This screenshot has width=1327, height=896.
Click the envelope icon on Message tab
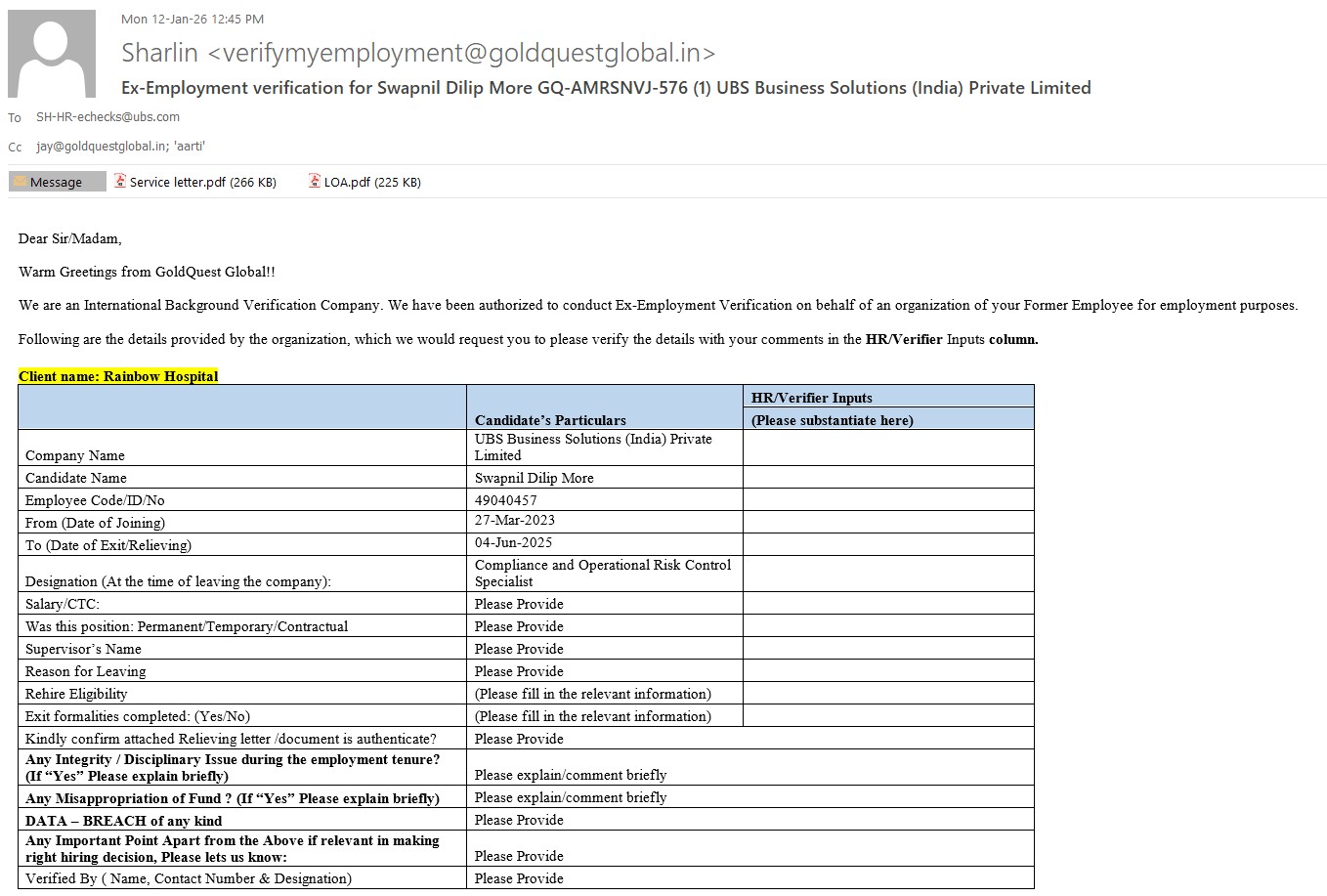point(20,182)
